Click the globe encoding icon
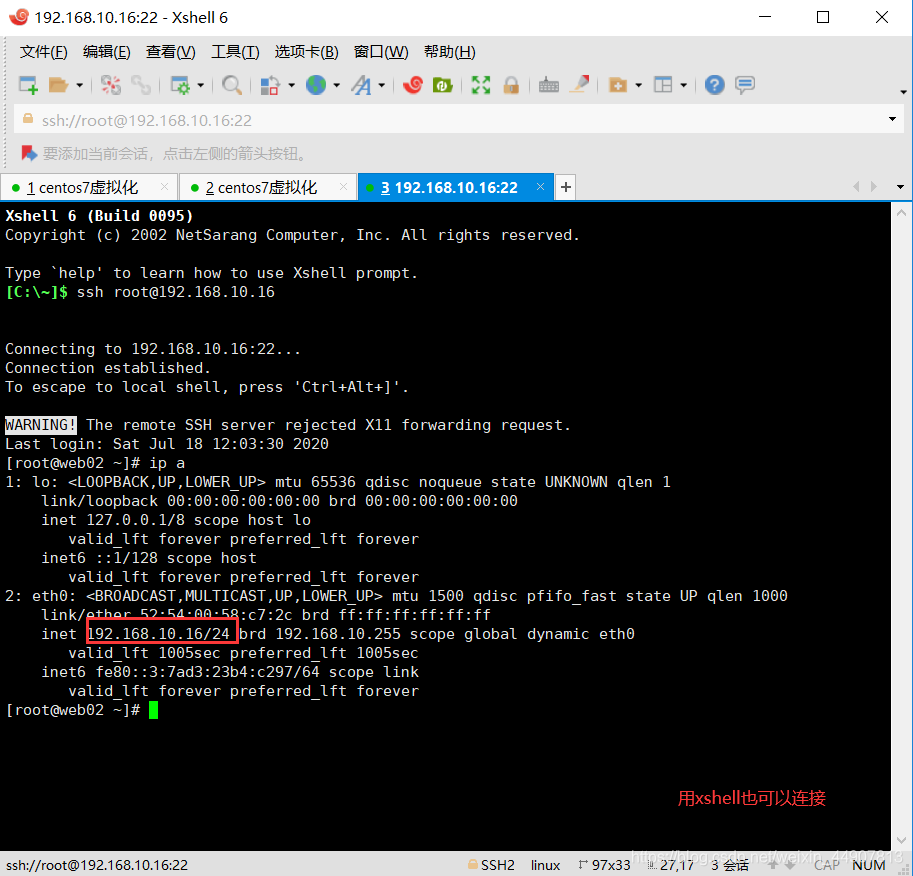913x876 pixels. tap(316, 85)
